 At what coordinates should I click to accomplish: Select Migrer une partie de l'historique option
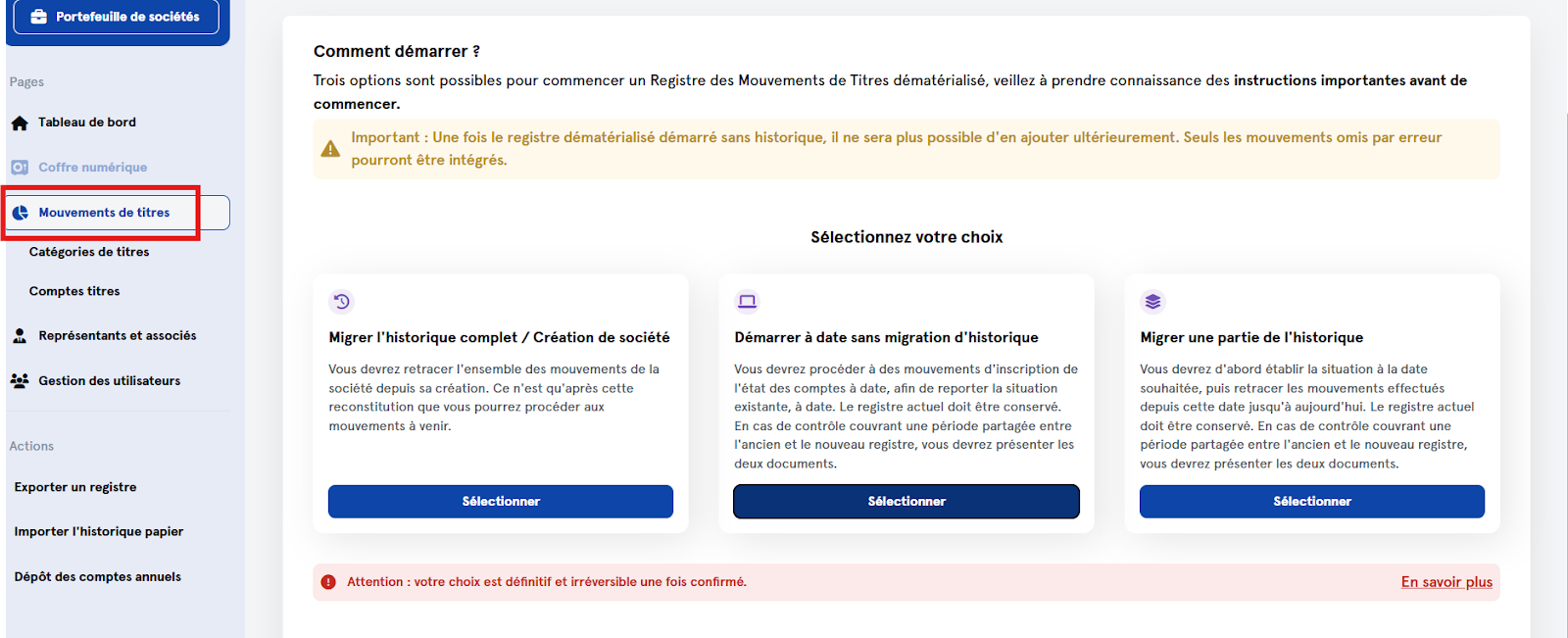click(1312, 501)
